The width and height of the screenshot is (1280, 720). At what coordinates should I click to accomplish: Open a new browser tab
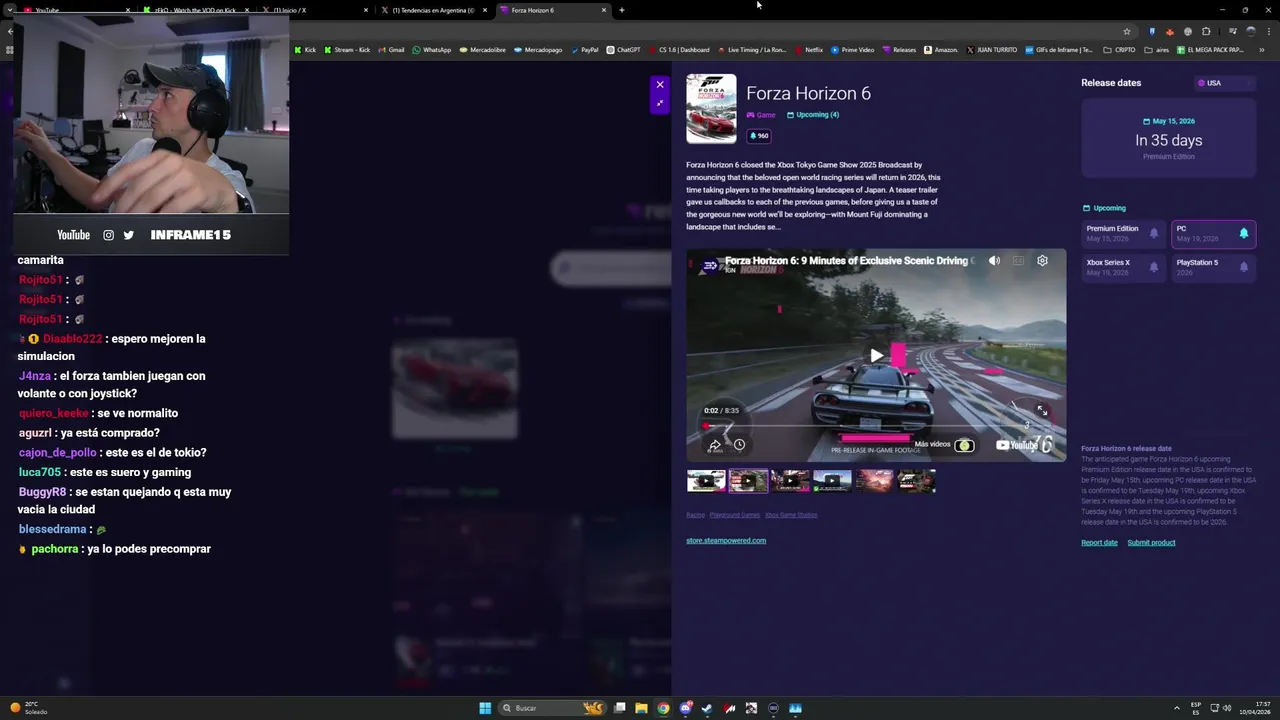point(622,10)
